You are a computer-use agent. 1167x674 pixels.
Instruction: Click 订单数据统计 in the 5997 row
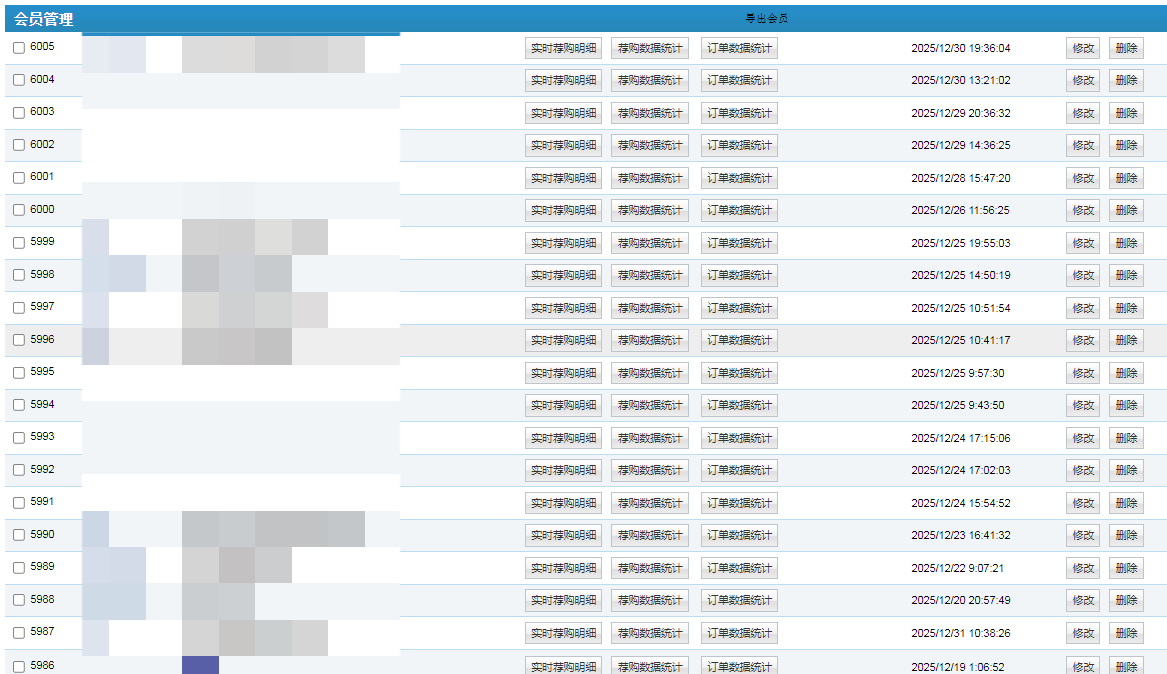pyautogui.click(x=739, y=308)
